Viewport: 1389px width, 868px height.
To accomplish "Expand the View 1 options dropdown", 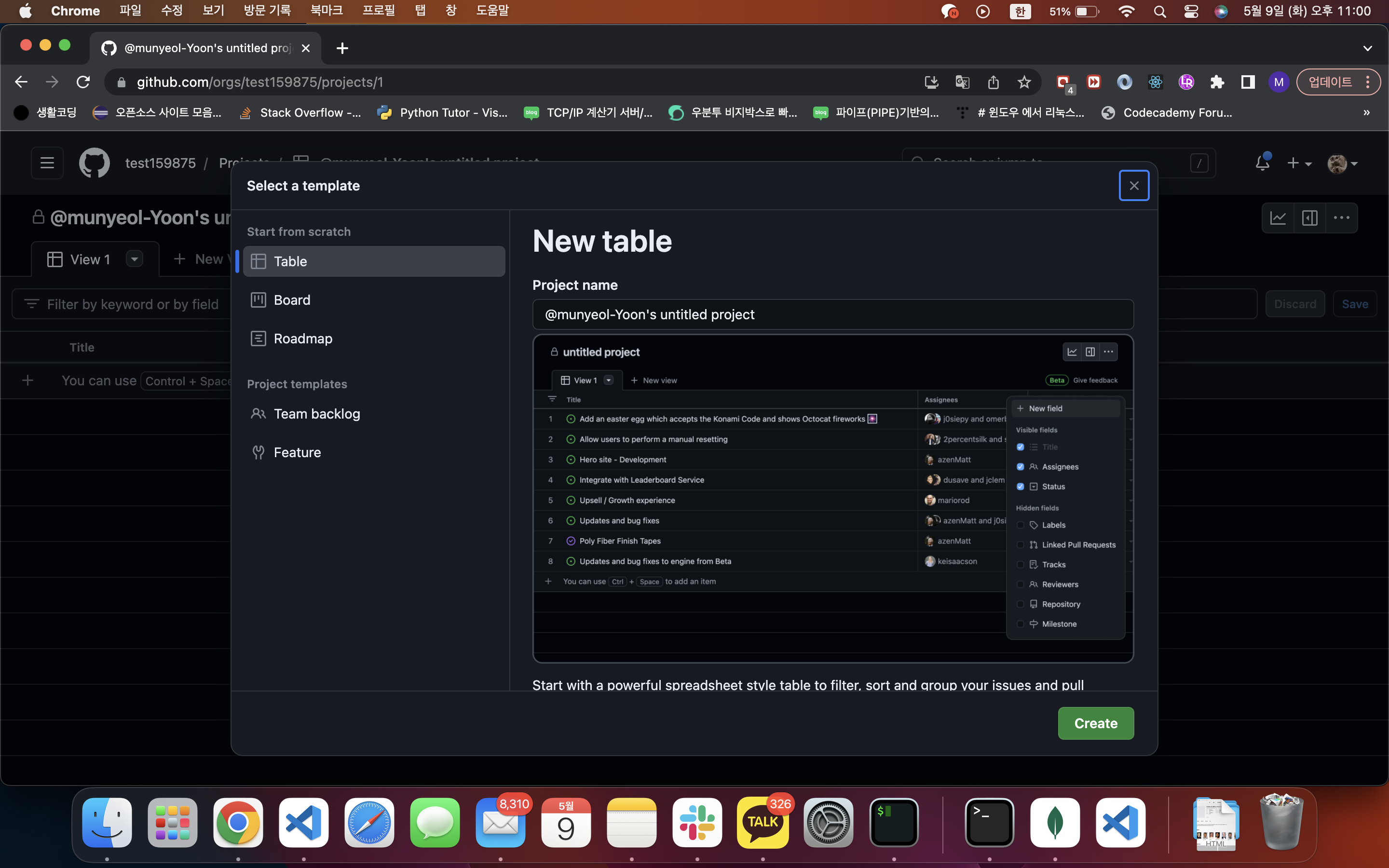I will (x=134, y=259).
